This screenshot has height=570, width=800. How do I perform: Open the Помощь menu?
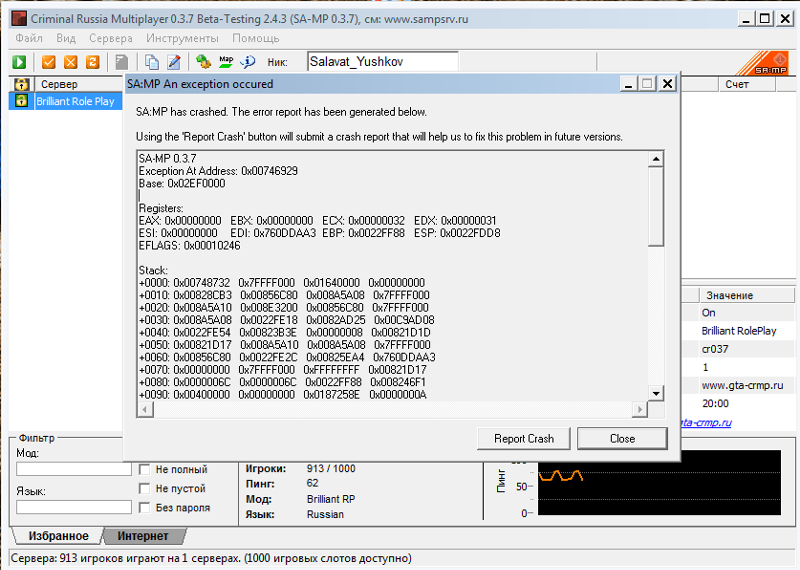coord(256,38)
